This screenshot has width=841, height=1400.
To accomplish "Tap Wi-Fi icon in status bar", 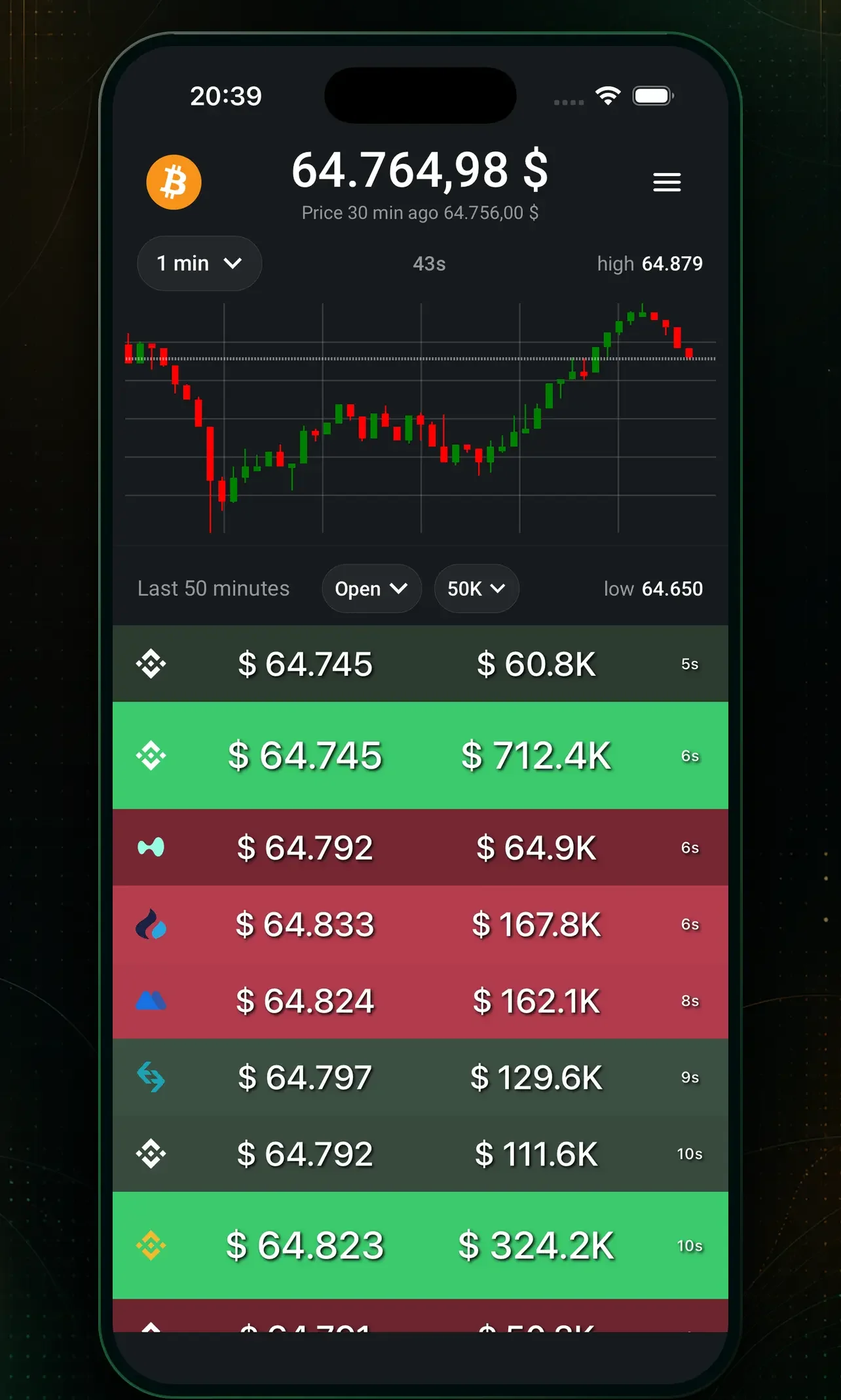I will point(608,96).
